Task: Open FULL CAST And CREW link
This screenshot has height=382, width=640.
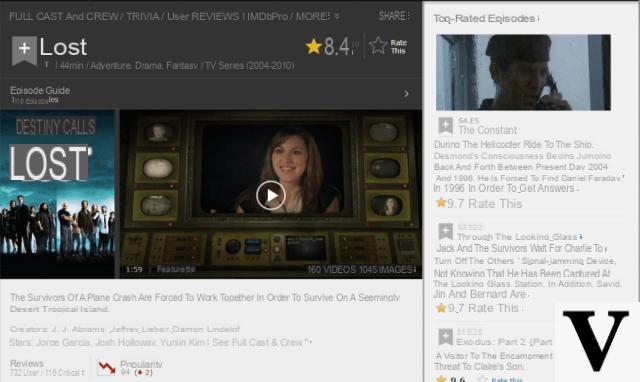Action: pos(64,16)
